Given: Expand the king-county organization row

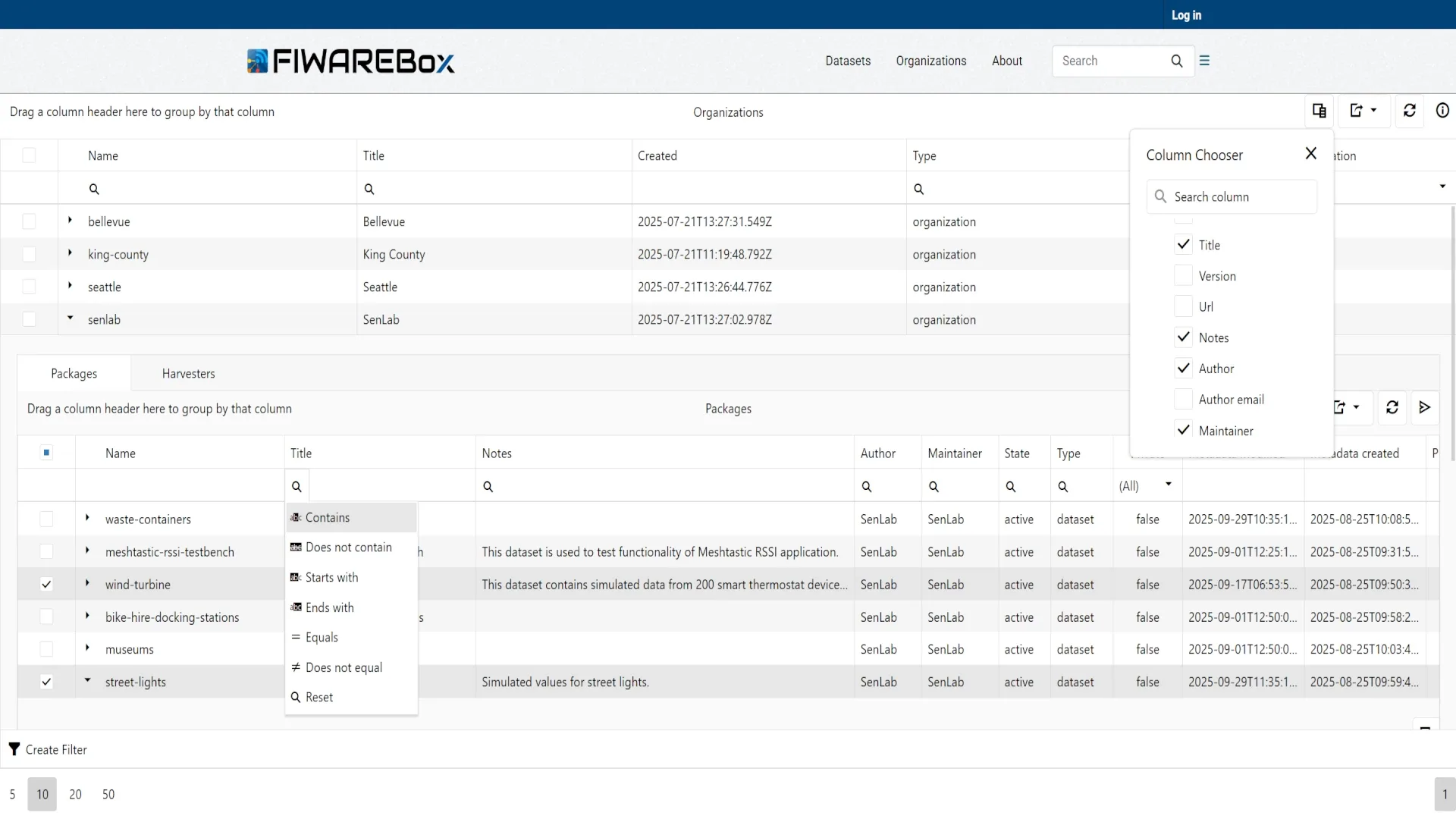Looking at the screenshot, I should point(70,254).
